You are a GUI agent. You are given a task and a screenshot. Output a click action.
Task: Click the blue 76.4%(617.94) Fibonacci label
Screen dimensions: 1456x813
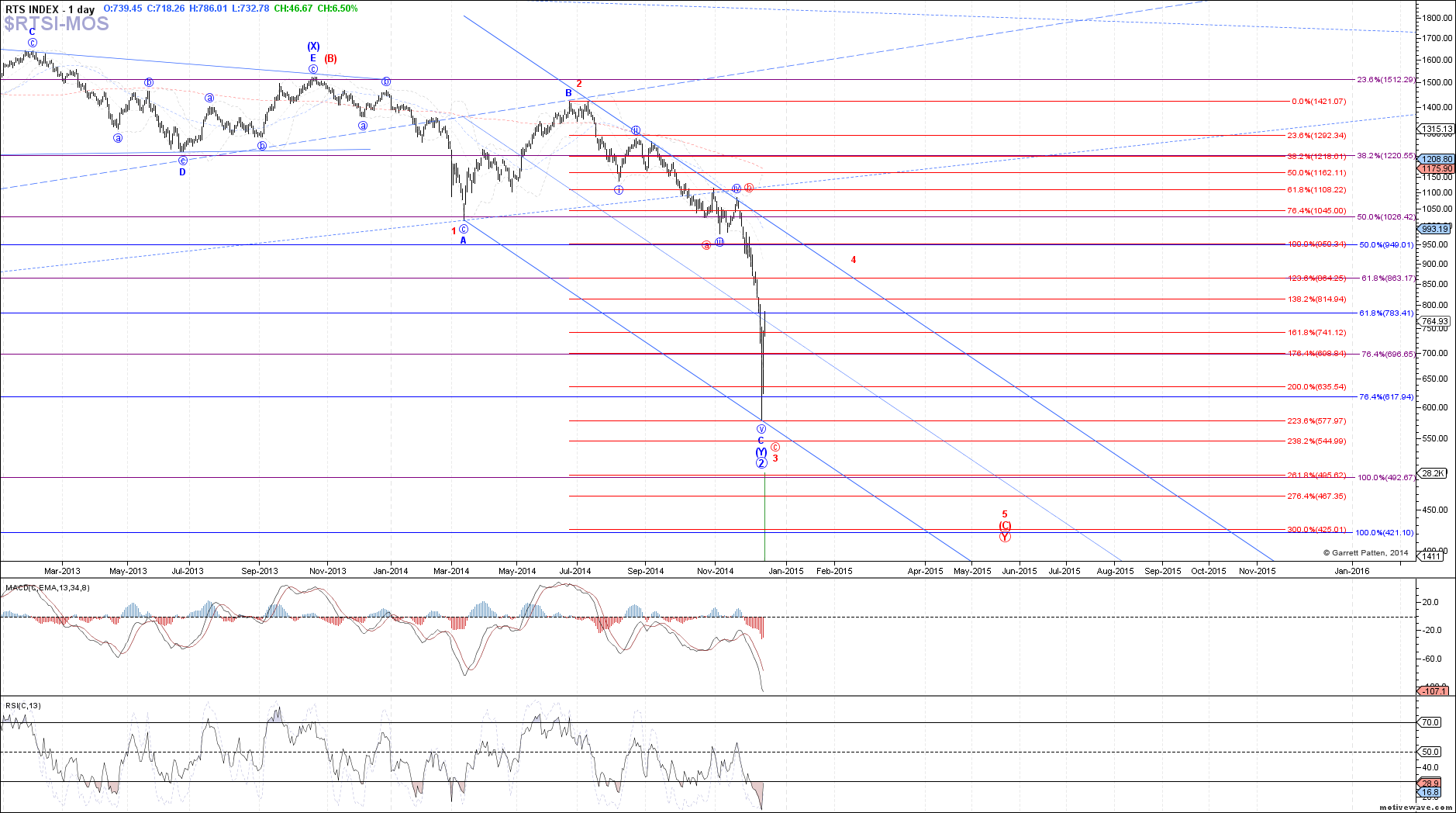1386,396
